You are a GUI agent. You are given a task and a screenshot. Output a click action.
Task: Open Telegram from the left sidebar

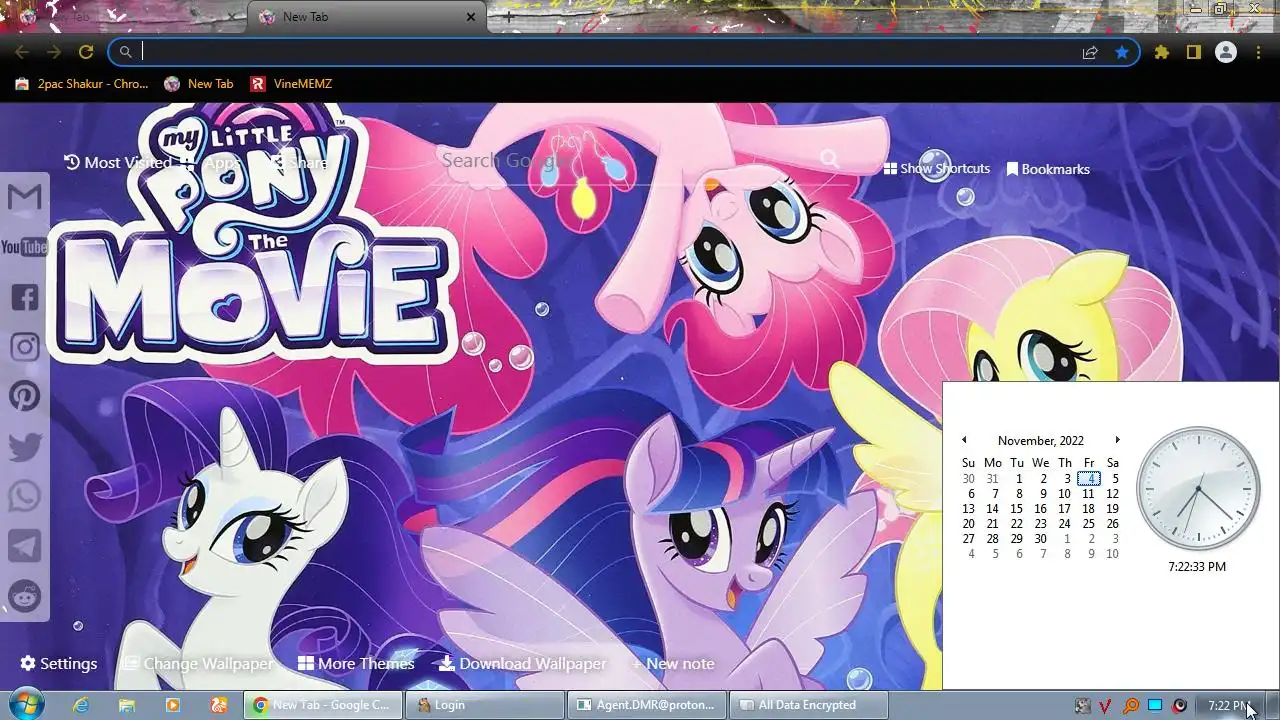[24, 546]
